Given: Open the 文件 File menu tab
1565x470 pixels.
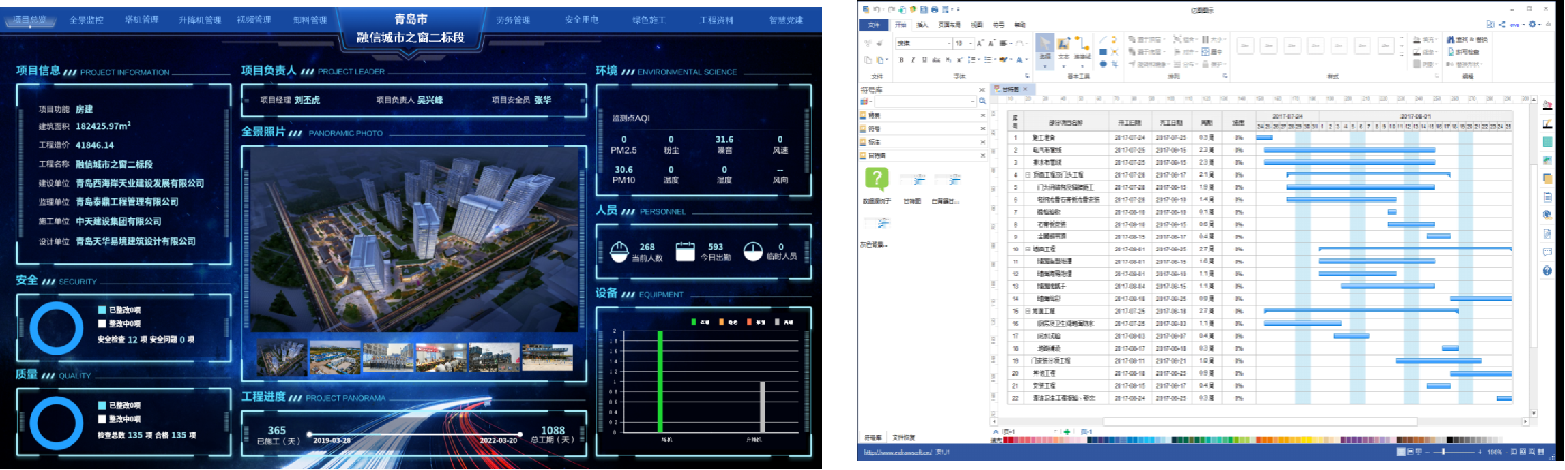Looking at the screenshot, I should pyautogui.click(x=875, y=24).
